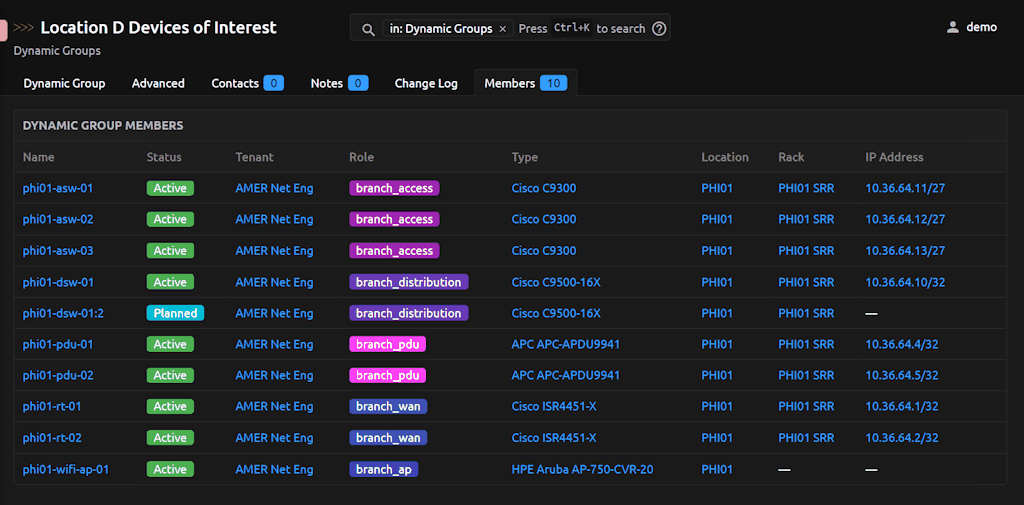Click Cisco ISR4451-X type for phi01-rt-02

point(553,438)
